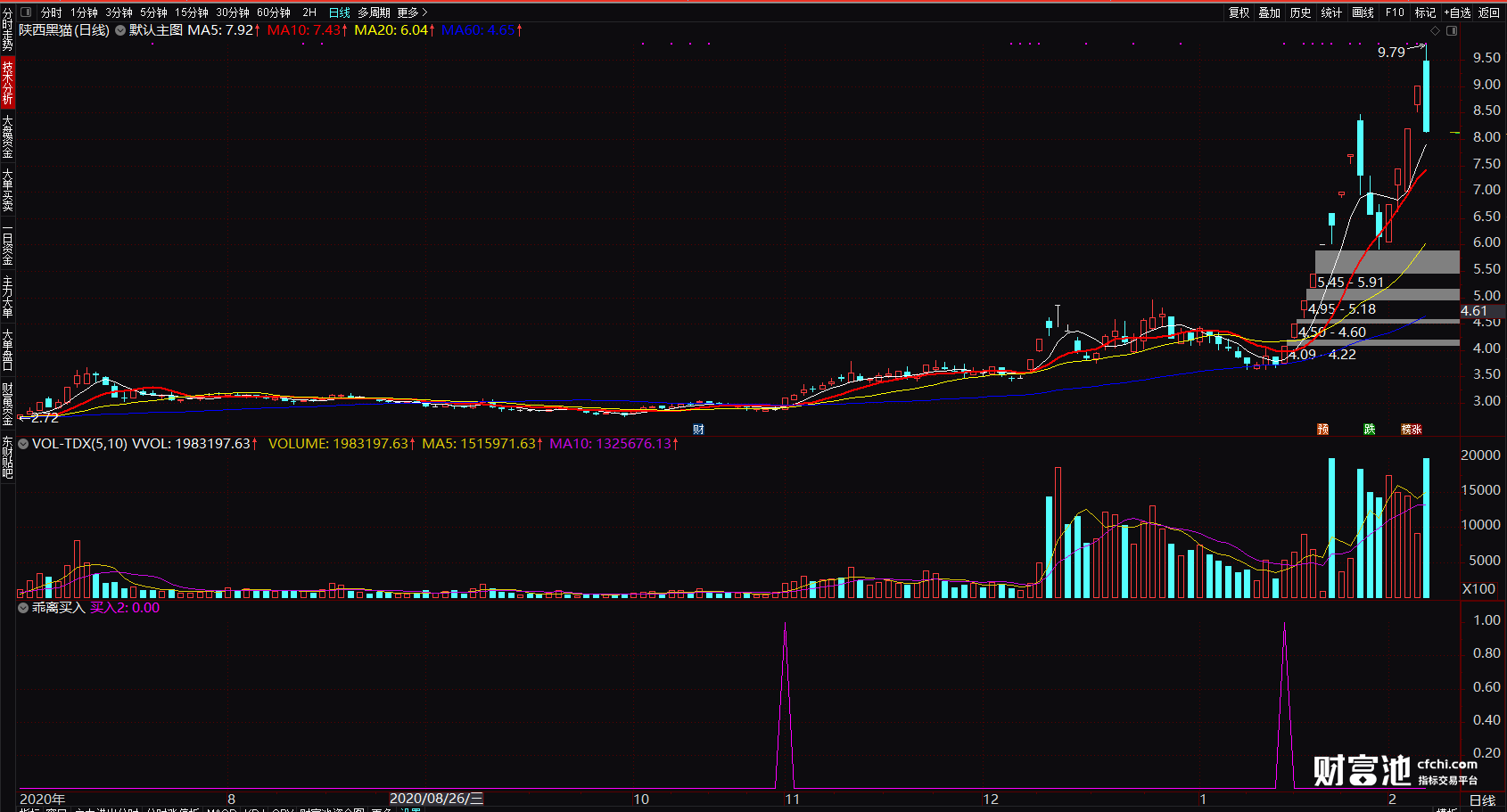
Task: Expand the 乖离买入 indicator dropdown
Action: coord(23,608)
